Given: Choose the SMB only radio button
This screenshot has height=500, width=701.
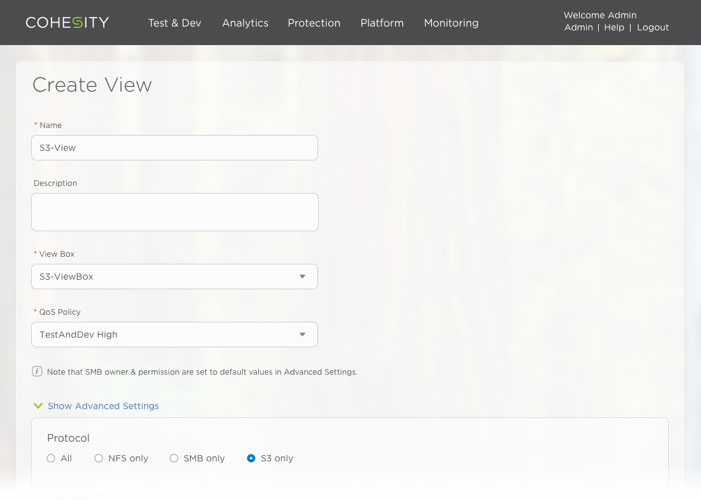Looking at the screenshot, I should point(174,458).
